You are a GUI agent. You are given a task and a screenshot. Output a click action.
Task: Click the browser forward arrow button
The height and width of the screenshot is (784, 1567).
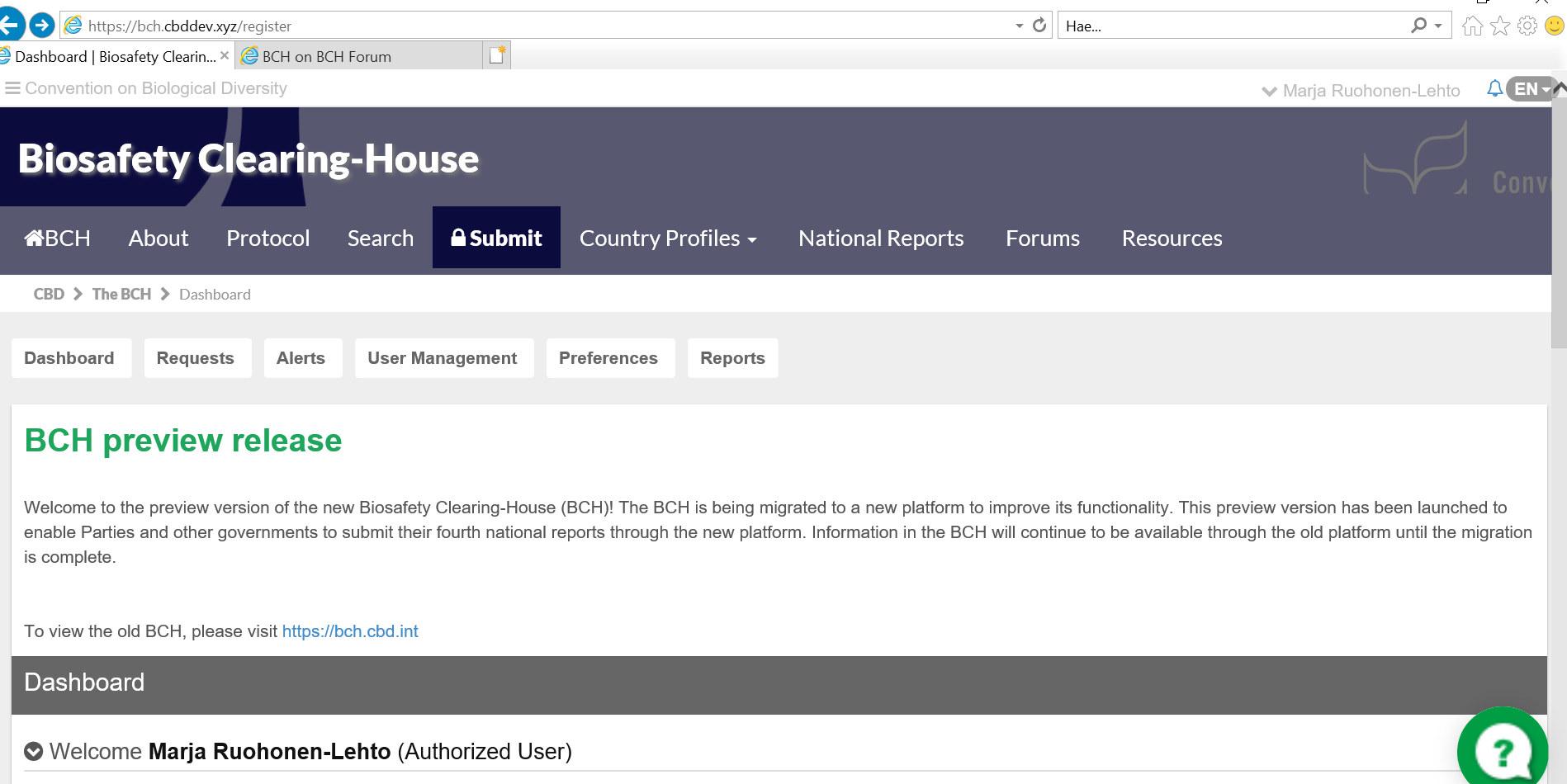click(42, 26)
